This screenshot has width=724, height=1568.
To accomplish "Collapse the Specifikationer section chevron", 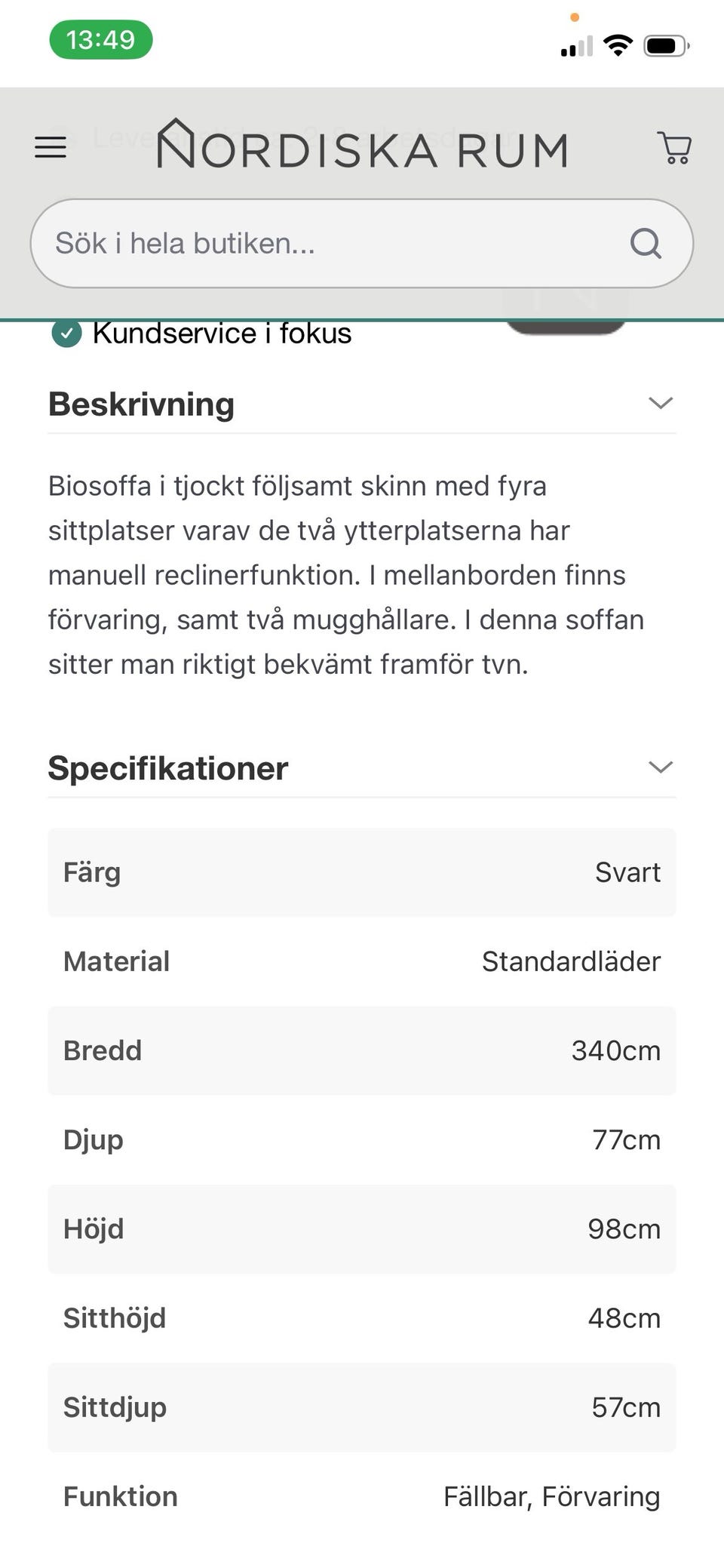I will click(x=660, y=767).
